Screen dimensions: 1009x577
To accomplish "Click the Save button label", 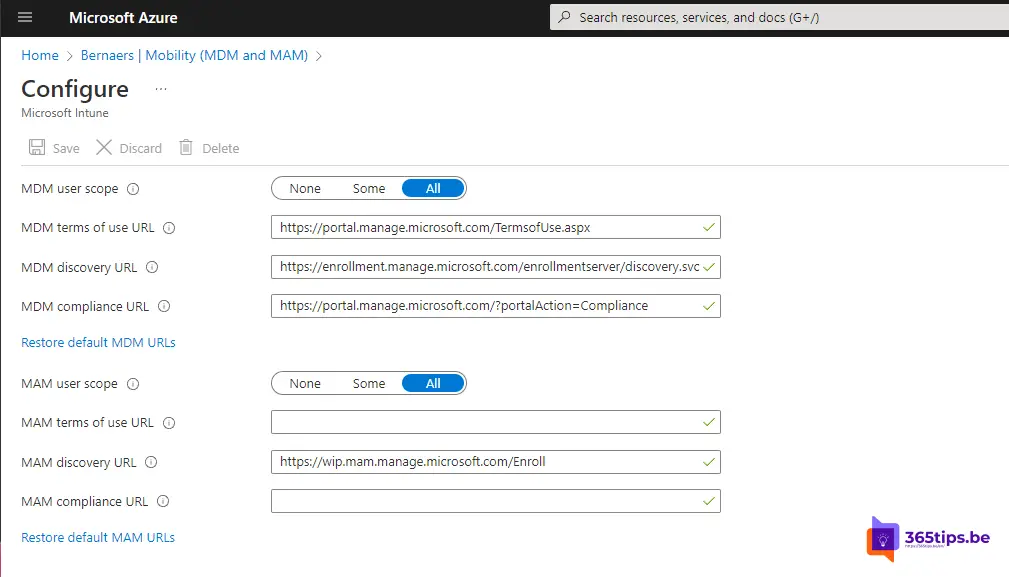I will pos(66,149).
